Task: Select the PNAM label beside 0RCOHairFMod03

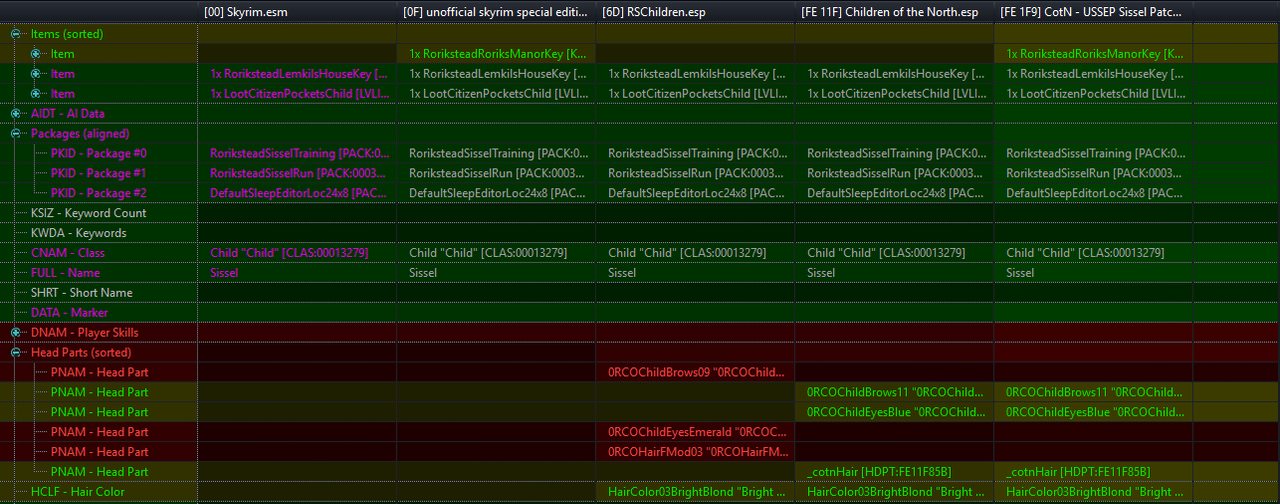Action: point(99,452)
